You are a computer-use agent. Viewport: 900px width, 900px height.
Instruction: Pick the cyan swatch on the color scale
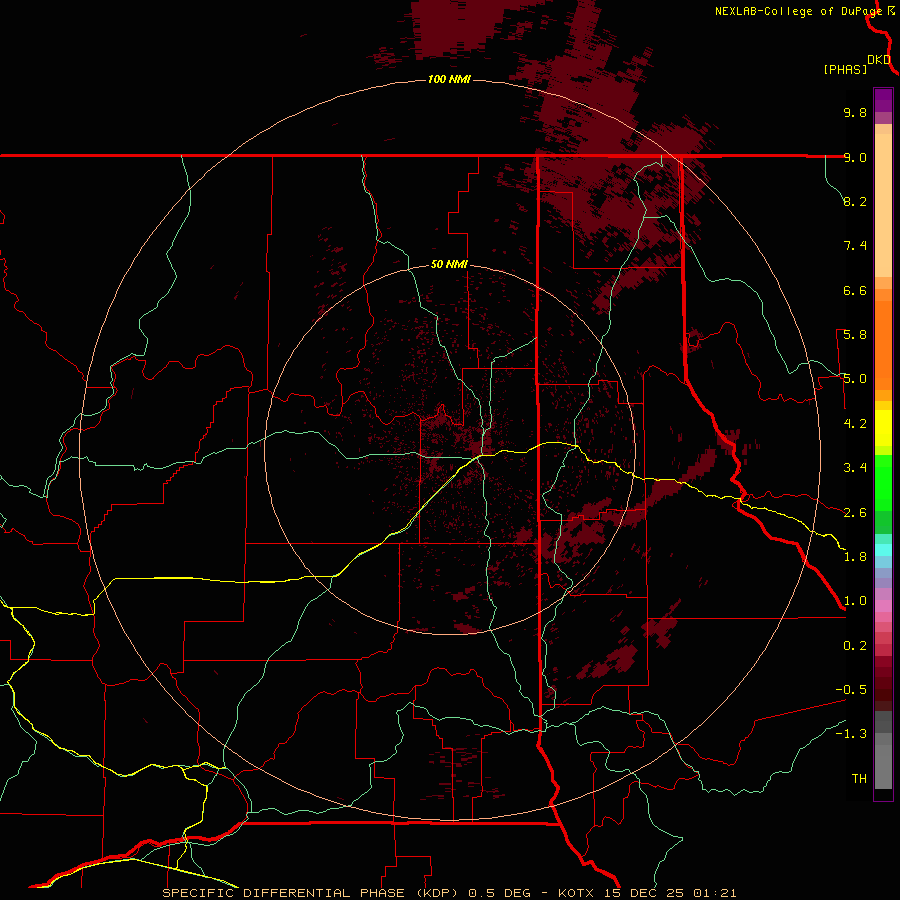883,550
